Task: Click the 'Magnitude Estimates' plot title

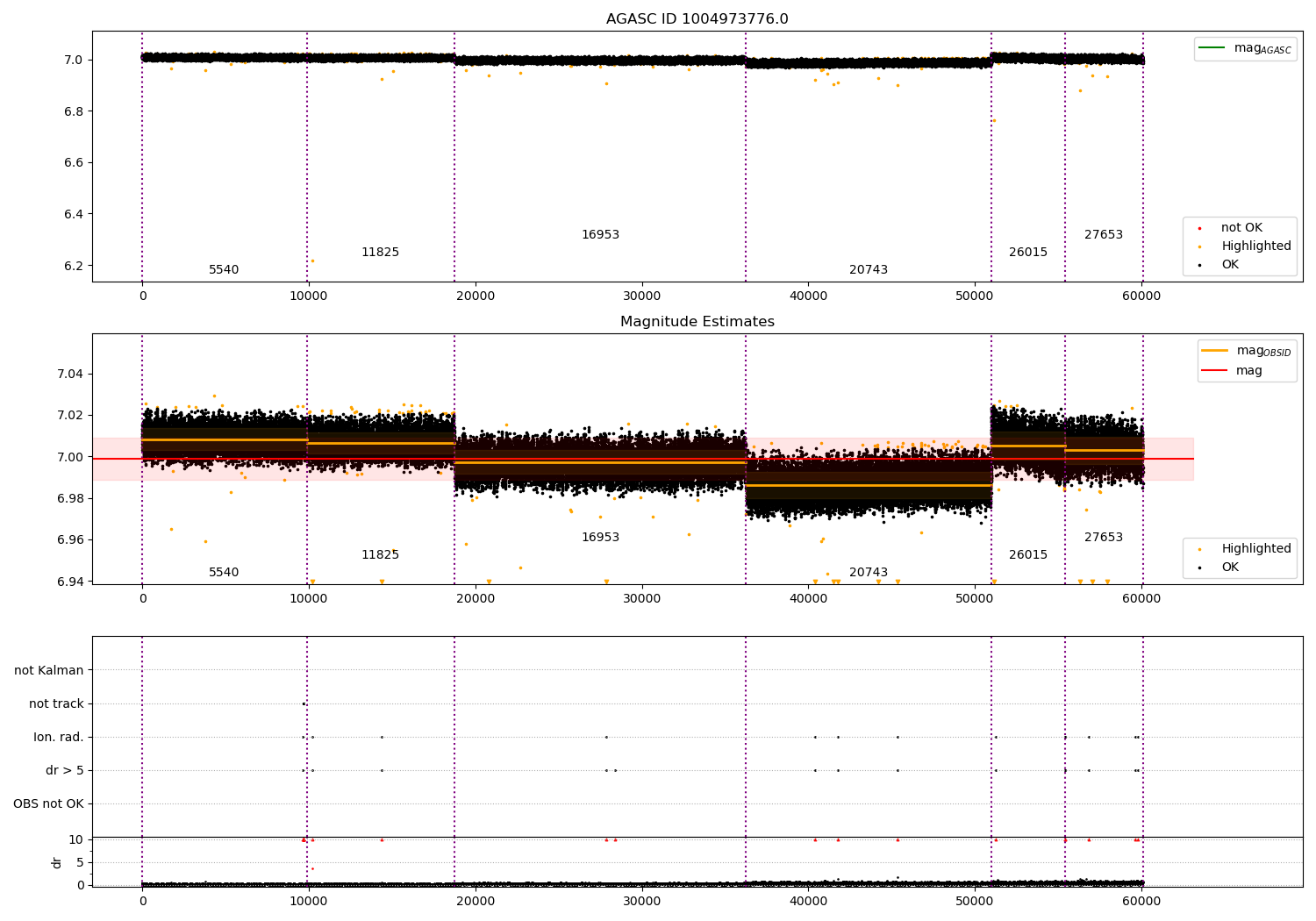Action: 697,322
